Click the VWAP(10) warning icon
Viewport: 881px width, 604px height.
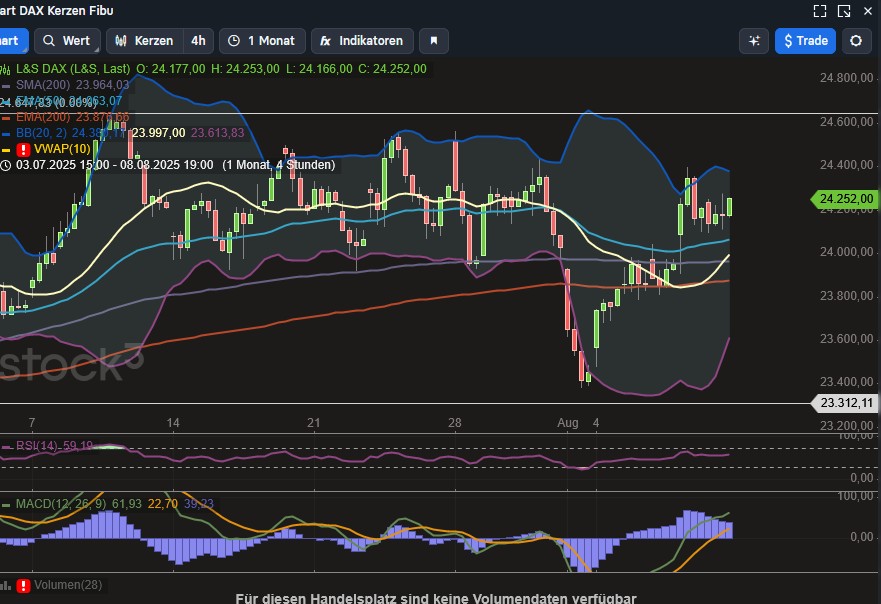coord(22,148)
